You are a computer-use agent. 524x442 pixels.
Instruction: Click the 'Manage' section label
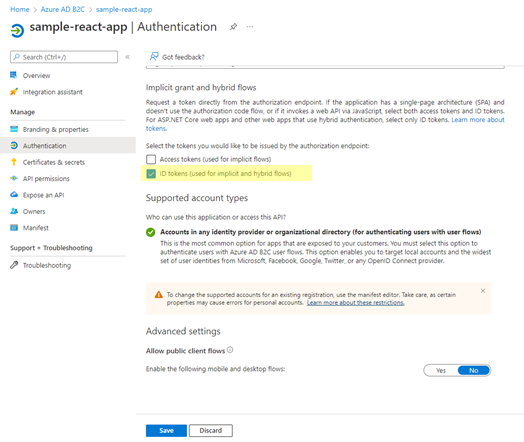point(22,112)
